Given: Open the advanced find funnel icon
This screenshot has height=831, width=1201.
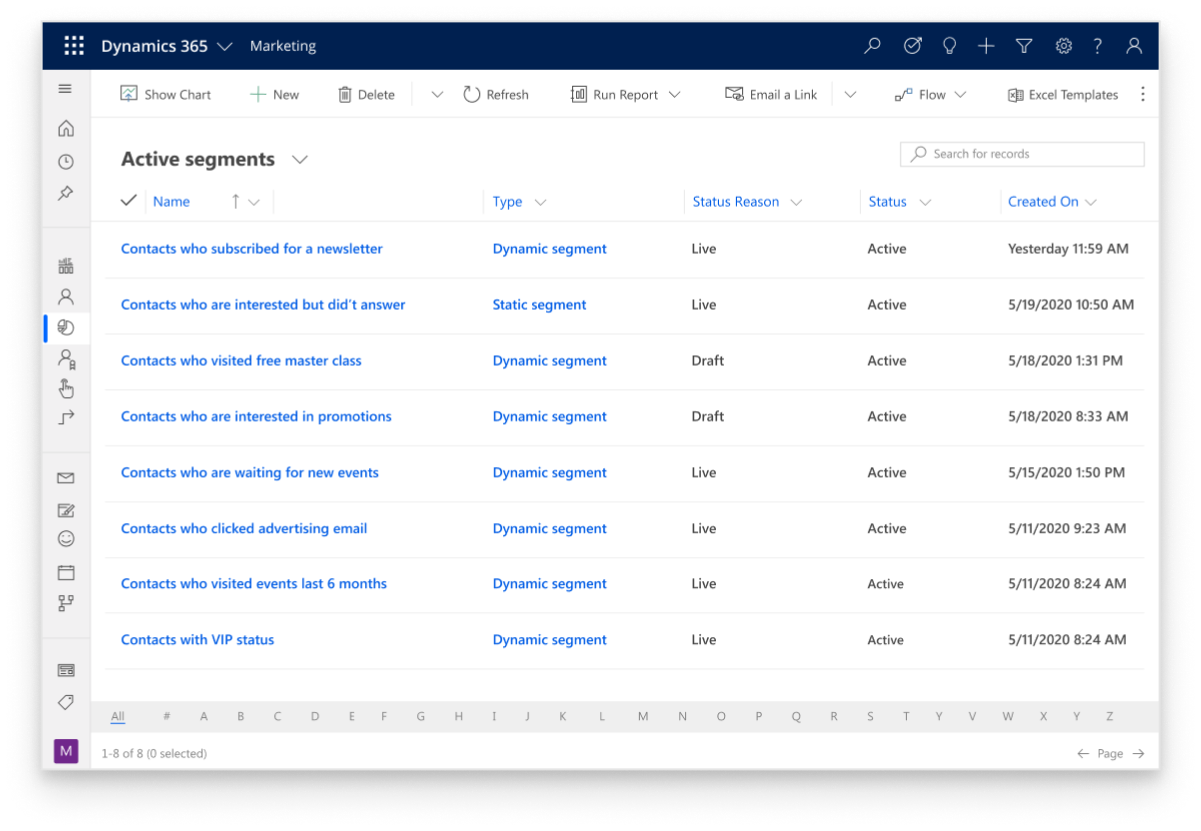Looking at the screenshot, I should click(1024, 46).
